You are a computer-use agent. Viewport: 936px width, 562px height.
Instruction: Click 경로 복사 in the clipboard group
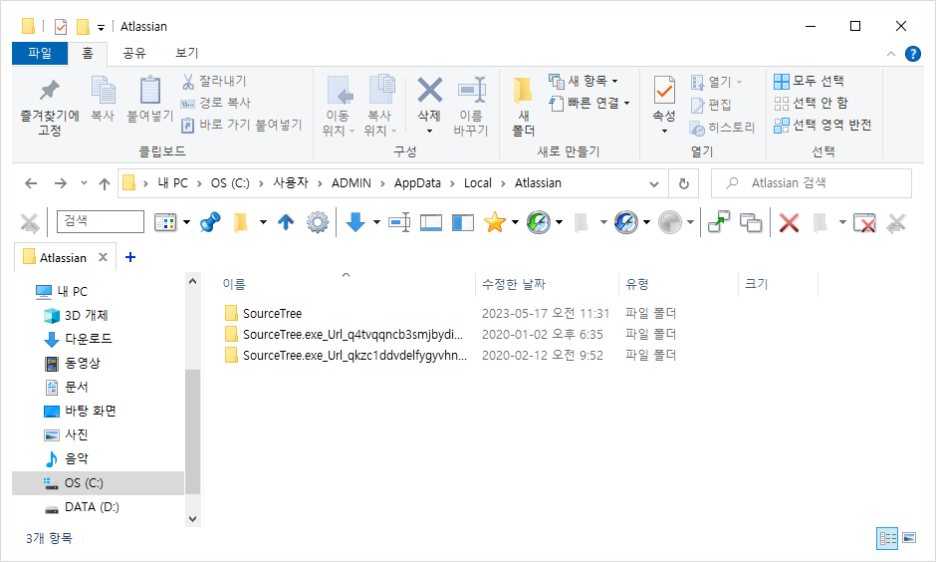216,103
